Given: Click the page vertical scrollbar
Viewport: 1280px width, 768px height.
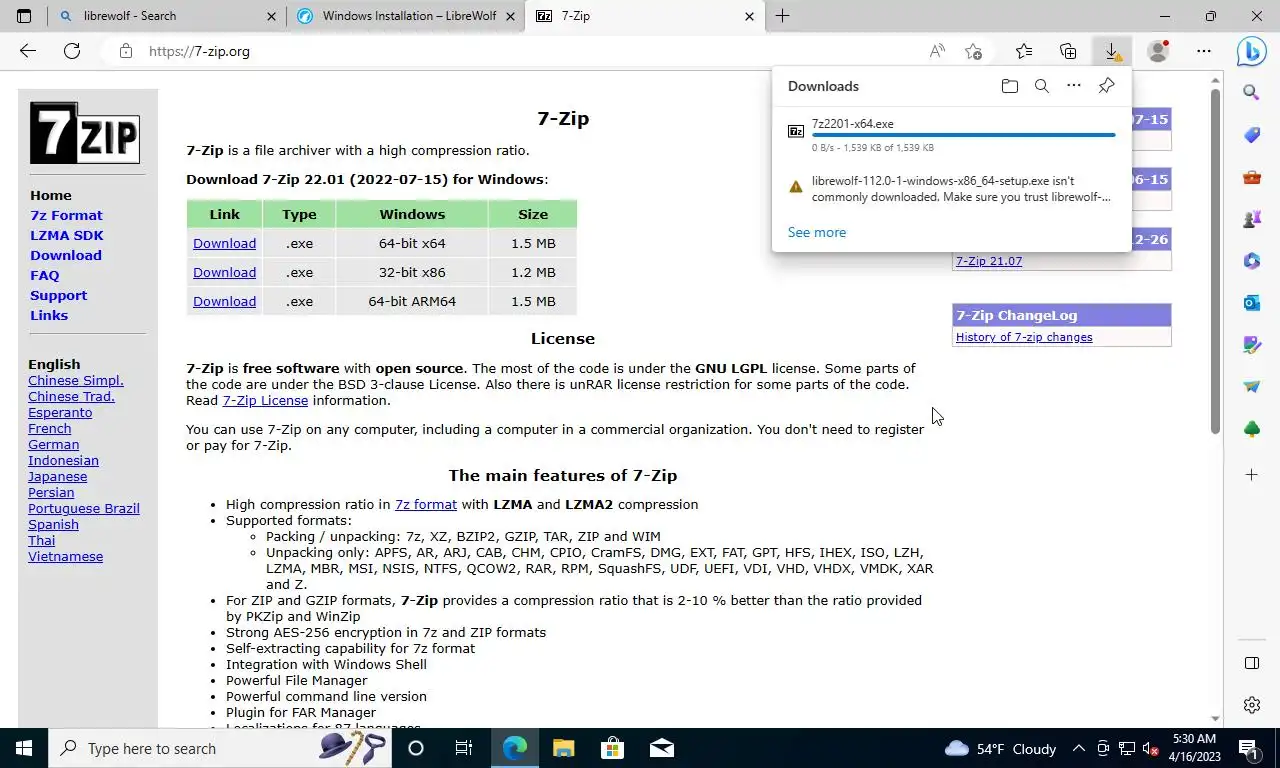Looking at the screenshot, I should tap(1216, 260).
